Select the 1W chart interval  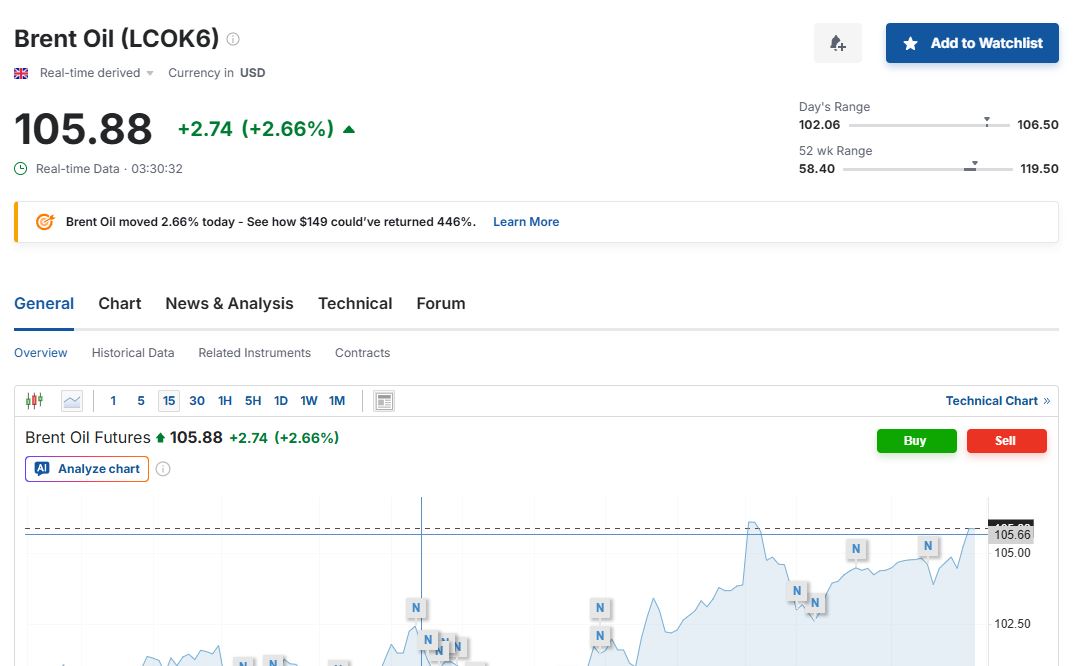click(309, 401)
